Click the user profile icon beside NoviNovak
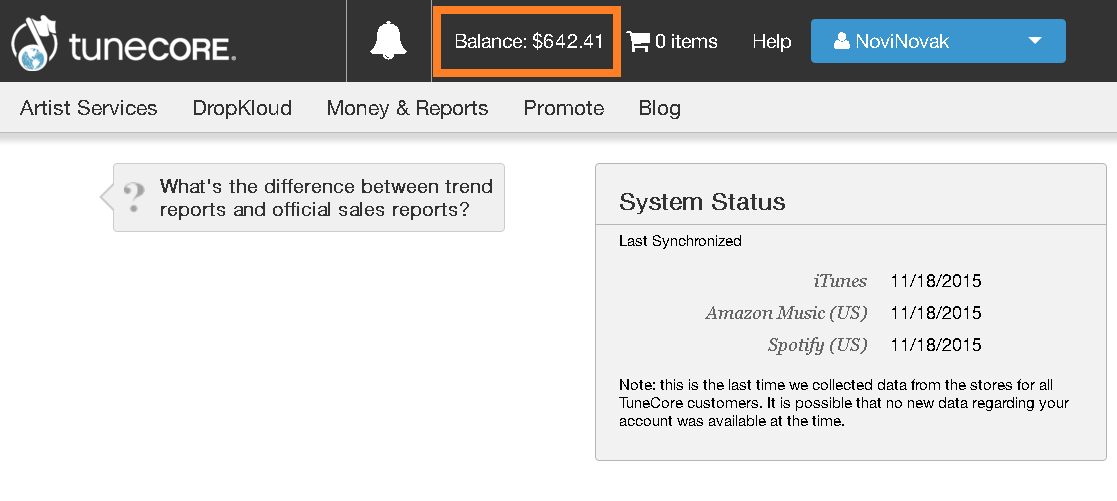 point(841,41)
